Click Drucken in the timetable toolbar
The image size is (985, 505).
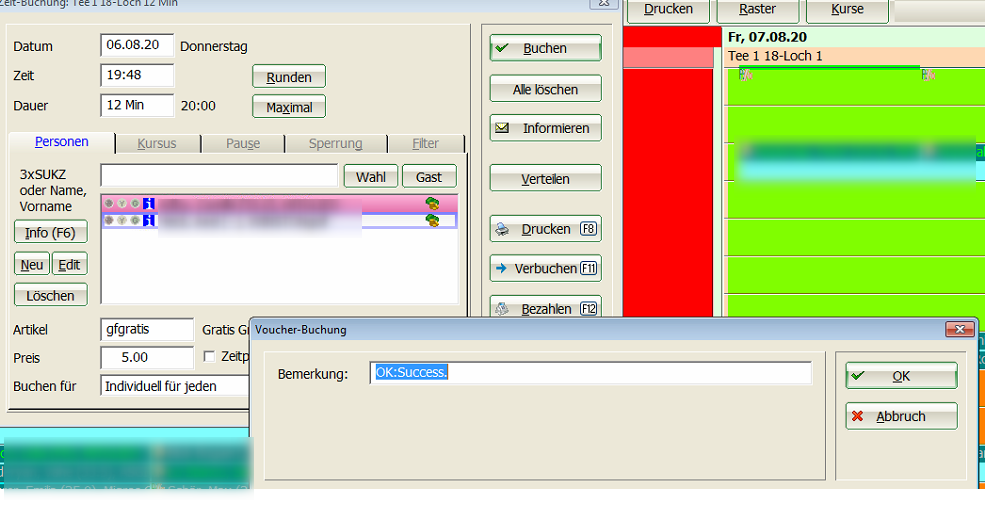[668, 9]
